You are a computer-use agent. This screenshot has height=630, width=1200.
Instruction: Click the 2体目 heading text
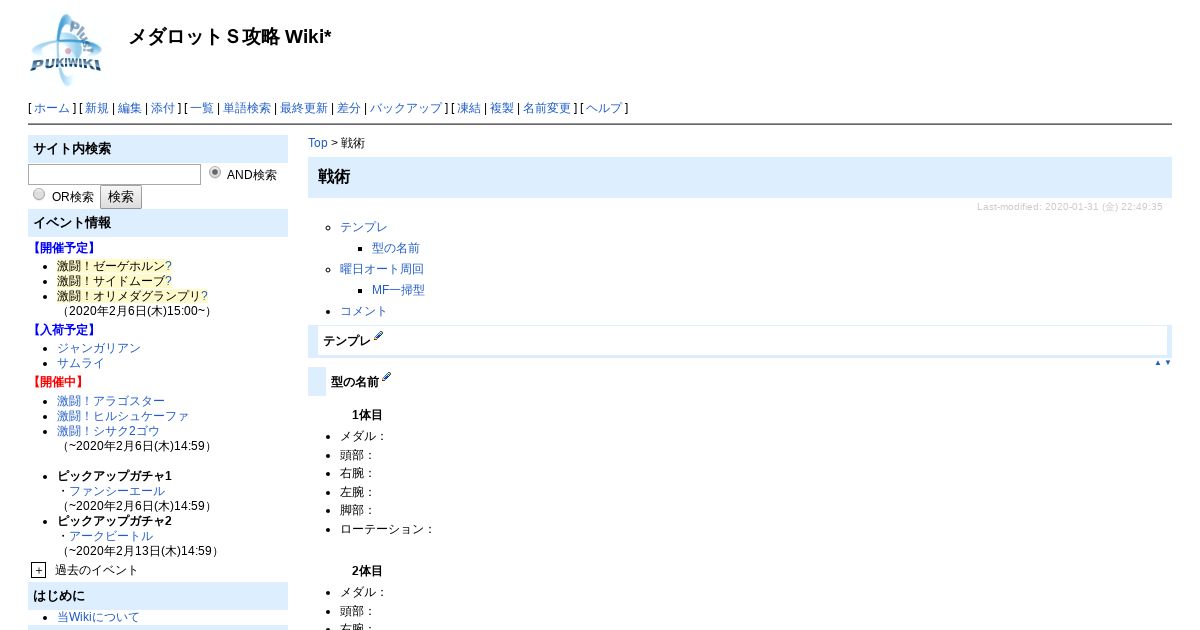click(367, 571)
